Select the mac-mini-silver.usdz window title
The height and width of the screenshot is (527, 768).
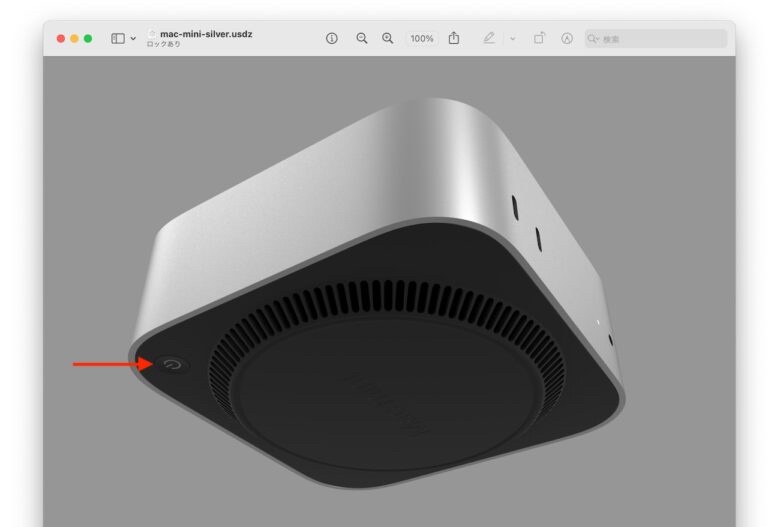point(206,34)
